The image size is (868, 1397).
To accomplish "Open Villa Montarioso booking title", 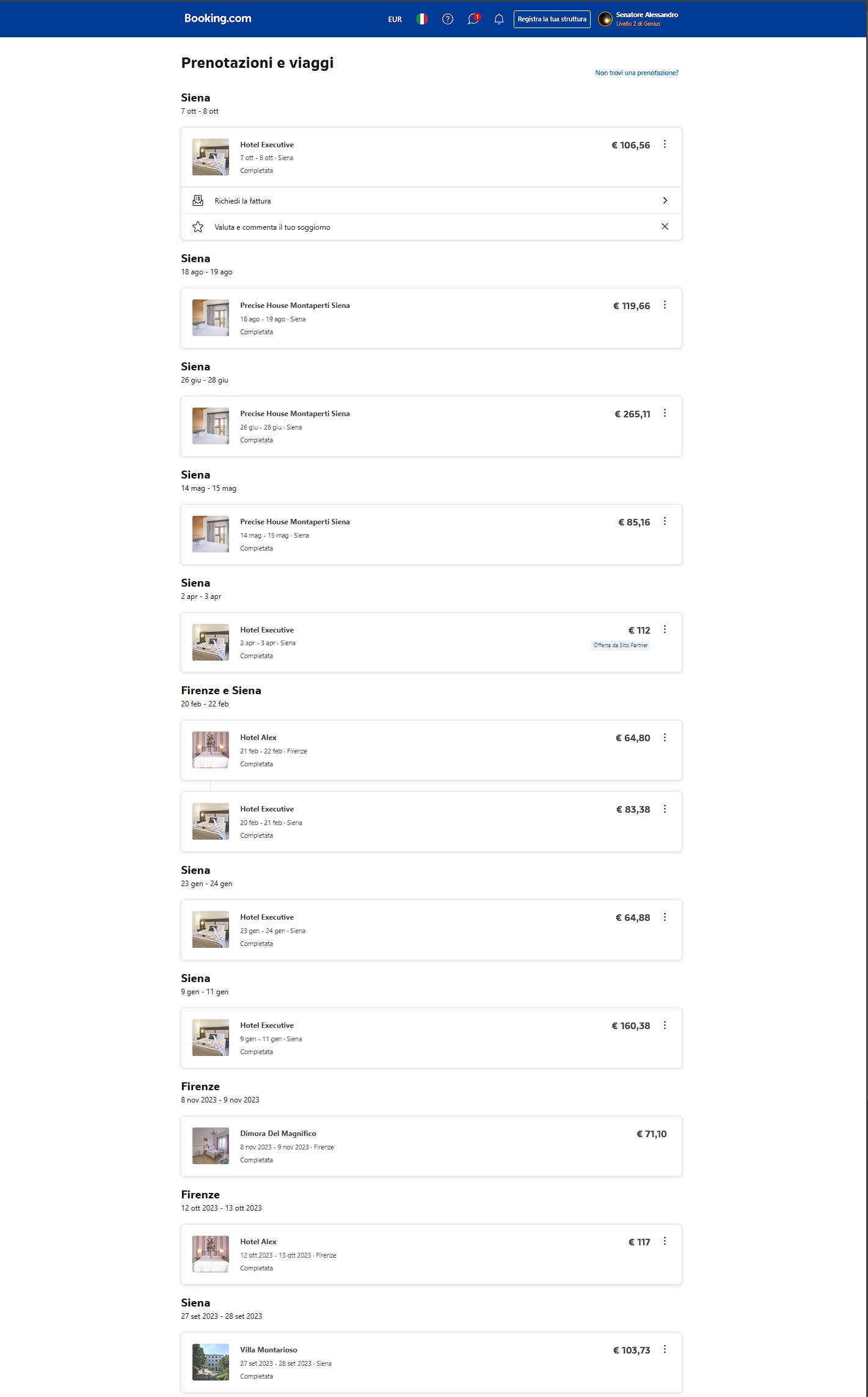I will tap(269, 1350).
